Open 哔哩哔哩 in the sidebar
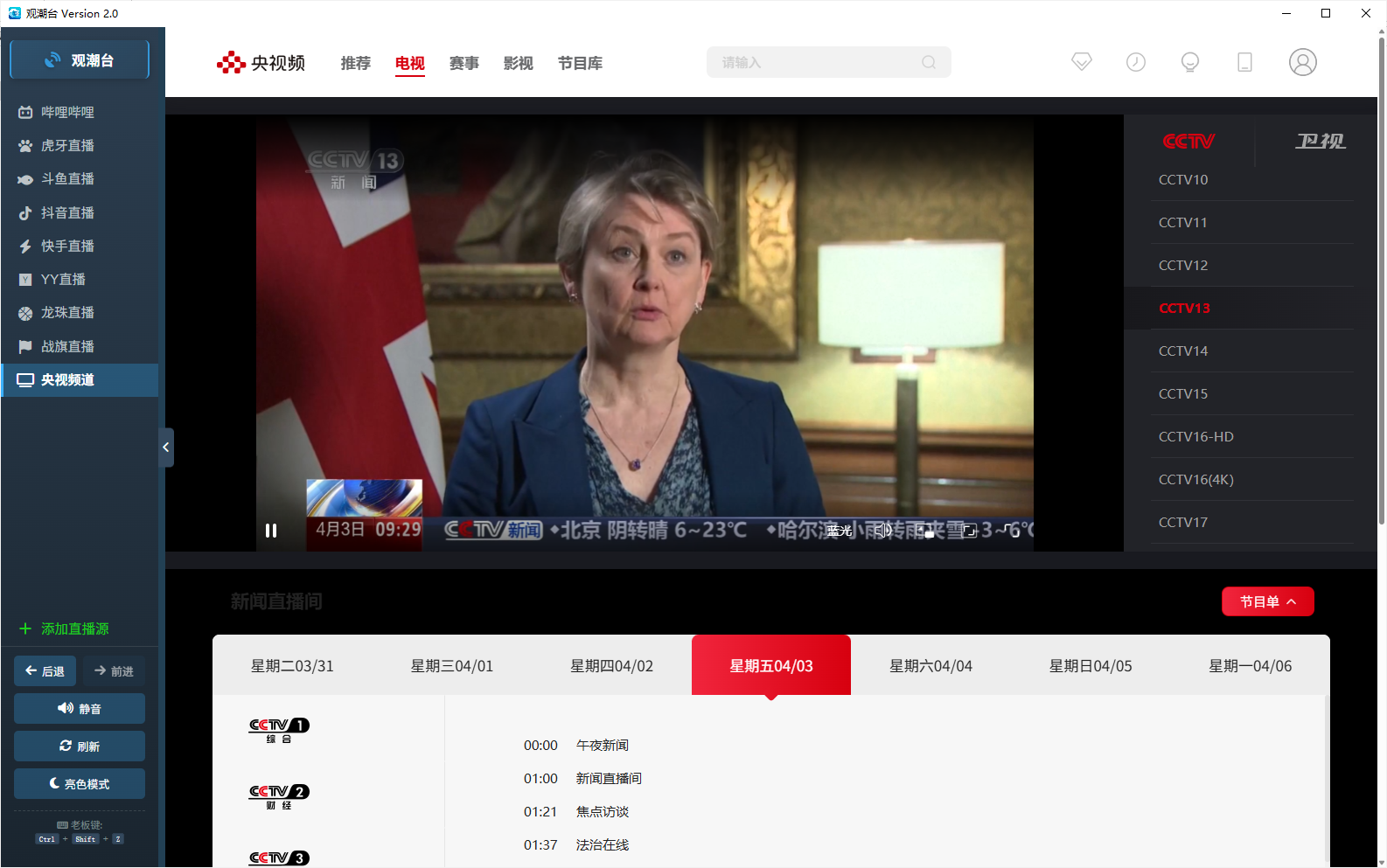The height and width of the screenshot is (868, 1387). pyautogui.click(x=67, y=112)
